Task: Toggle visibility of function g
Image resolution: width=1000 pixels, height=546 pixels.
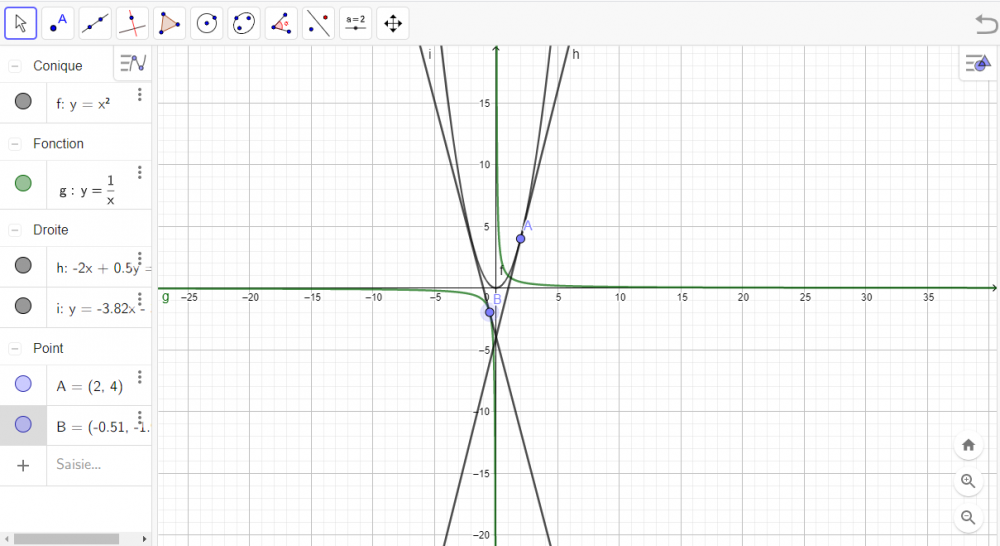Action: click(23, 184)
